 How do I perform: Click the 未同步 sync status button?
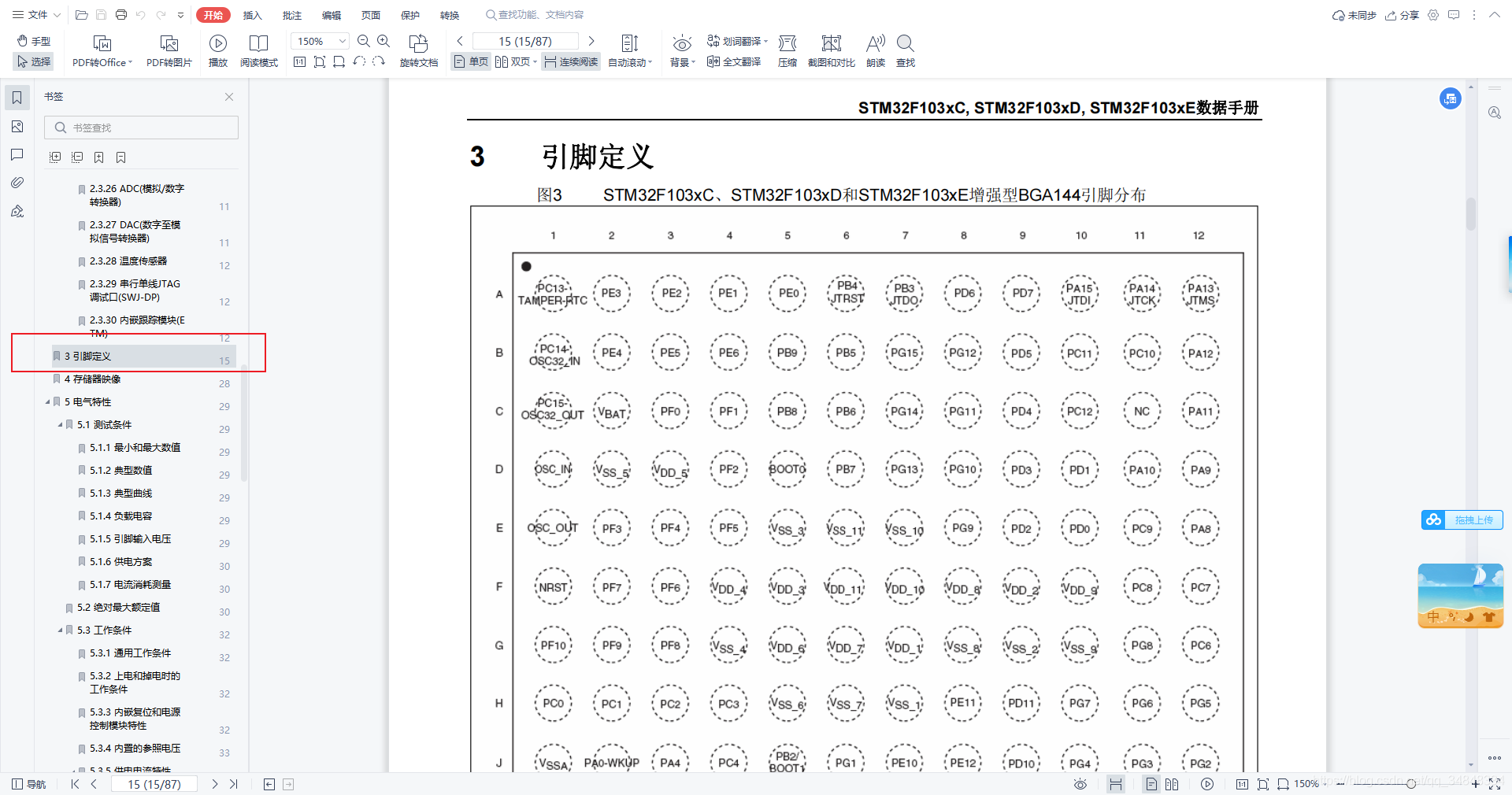pos(1354,15)
